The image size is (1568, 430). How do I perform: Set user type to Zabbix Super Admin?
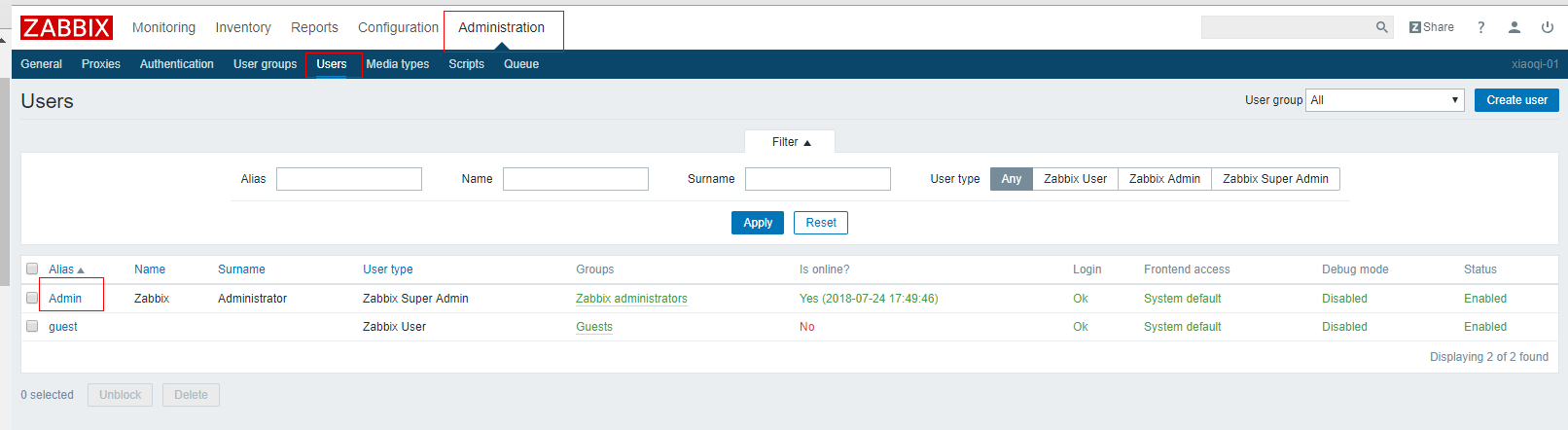pos(1275,179)
